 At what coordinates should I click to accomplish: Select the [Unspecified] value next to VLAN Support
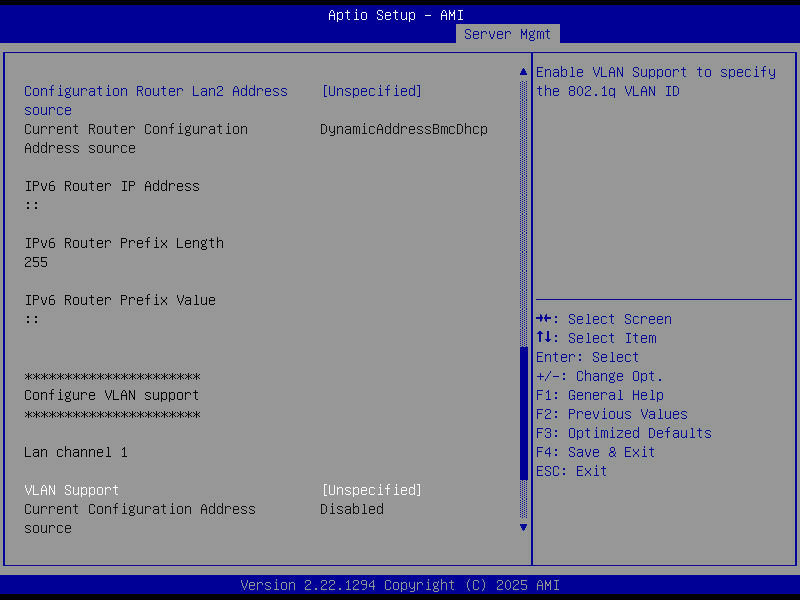click(x=371, y=490)
